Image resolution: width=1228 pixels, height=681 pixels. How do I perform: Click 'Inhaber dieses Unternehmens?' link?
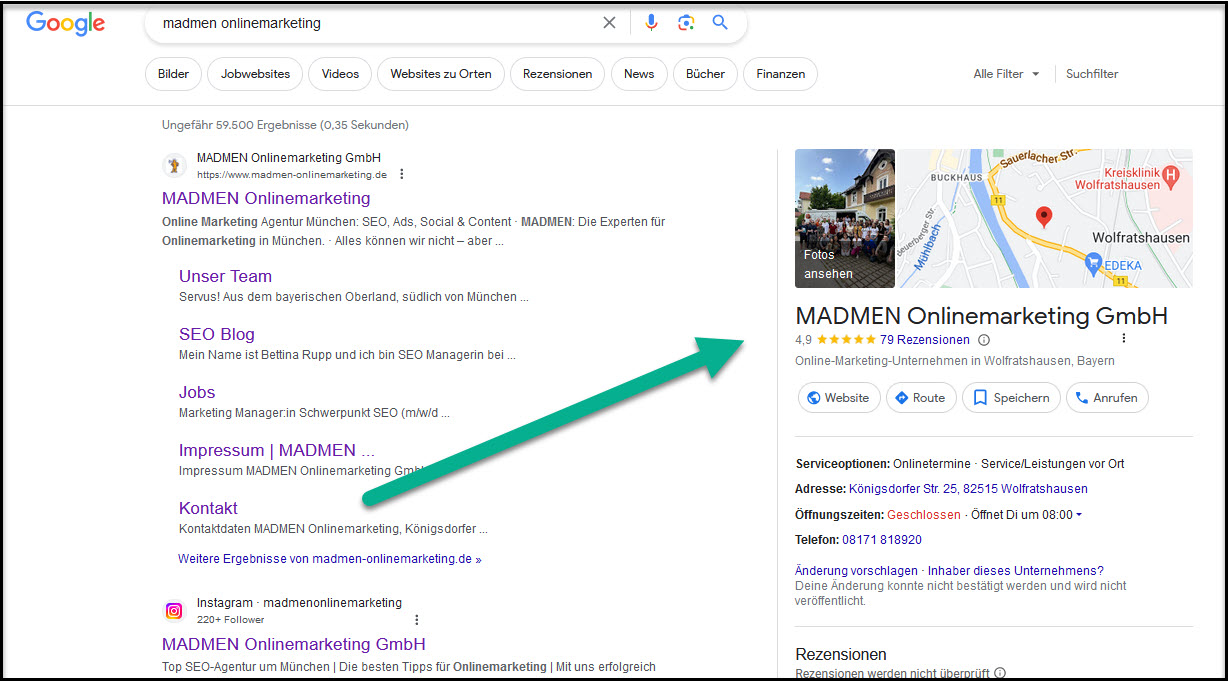(1015, 571)
